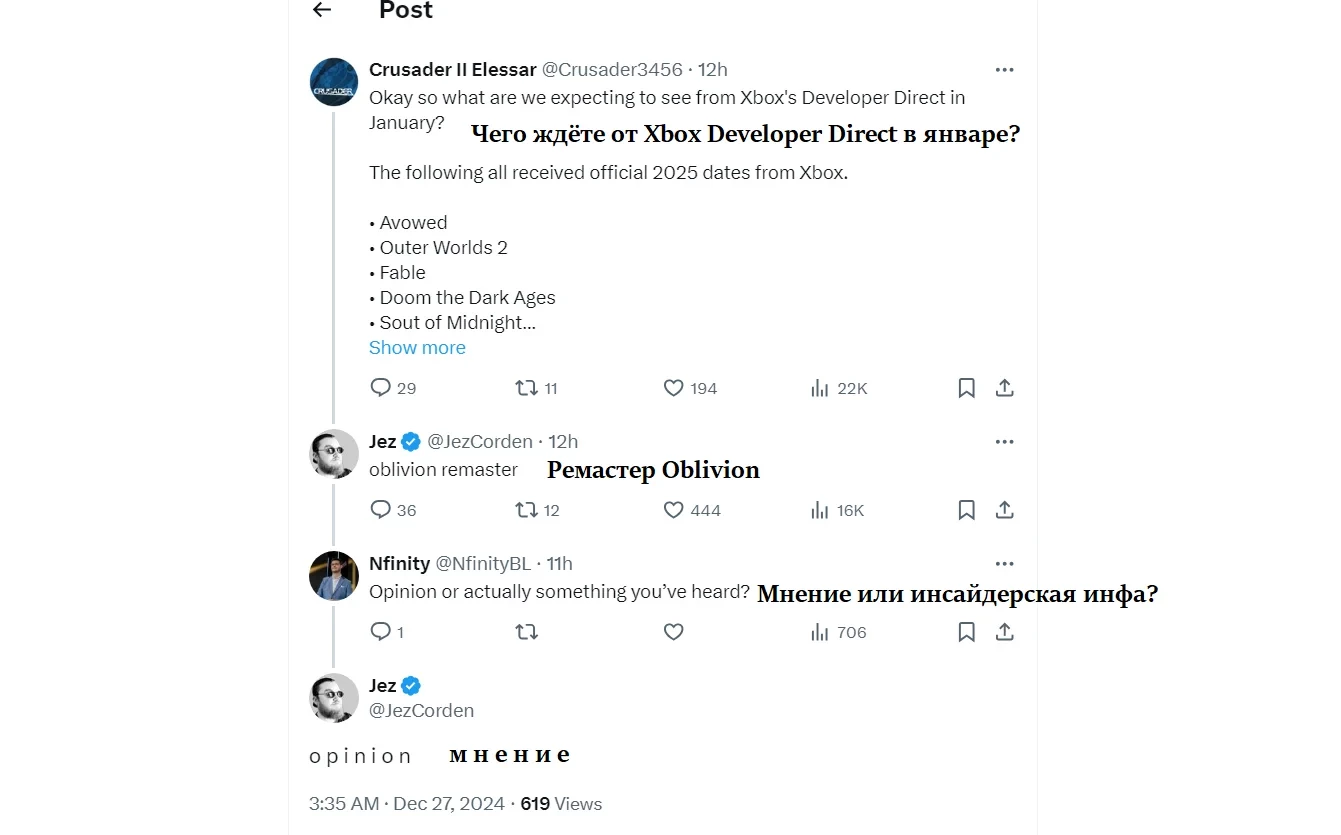Viewport: 1341px width, 835px height.
Task: Like the post with 194 likes
Action: (674, 388)
